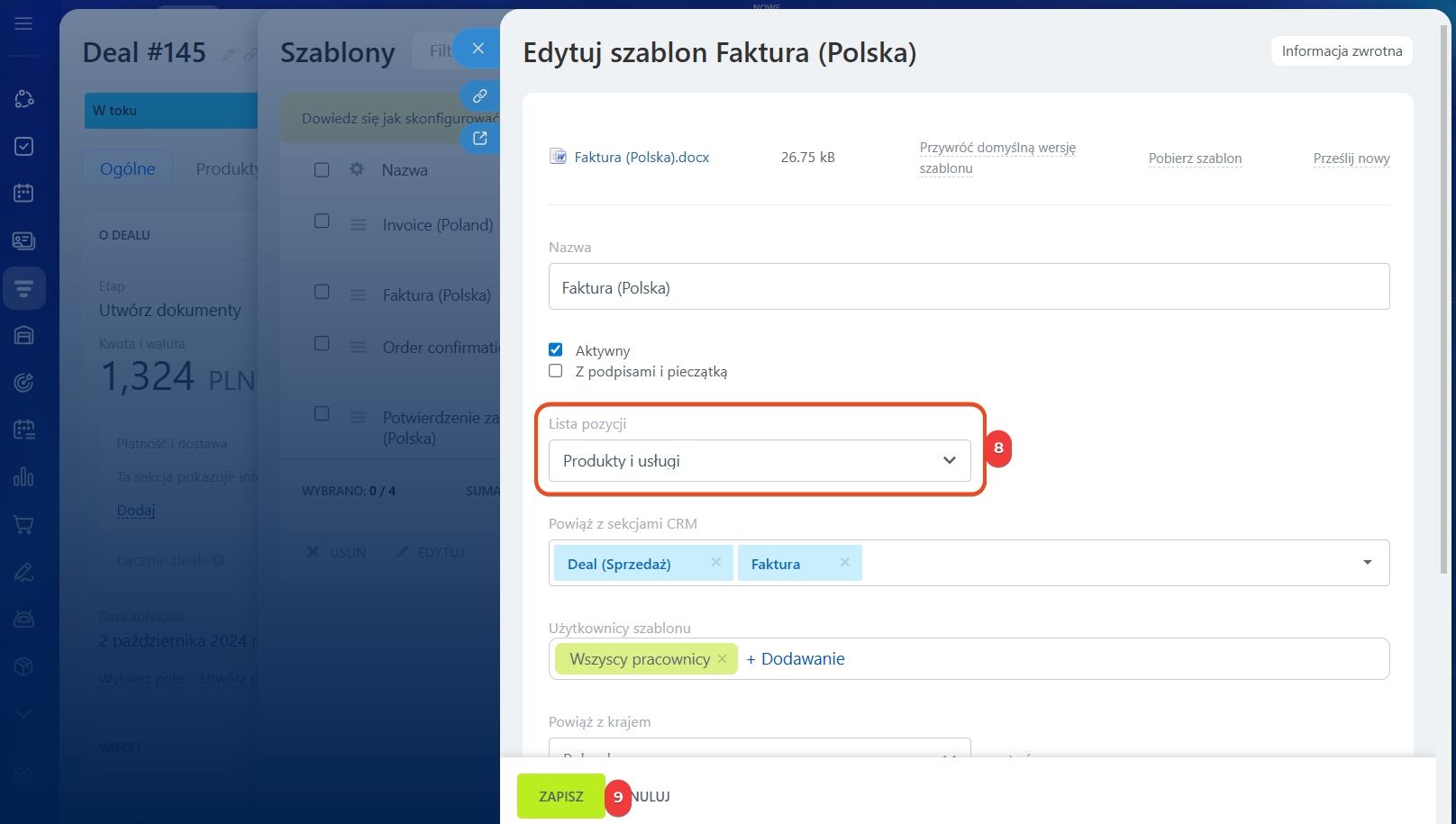Click the drag handle of the Potwierdzenie row
The height and width of the screenshot is (824, 1456).
coord(358,417)
